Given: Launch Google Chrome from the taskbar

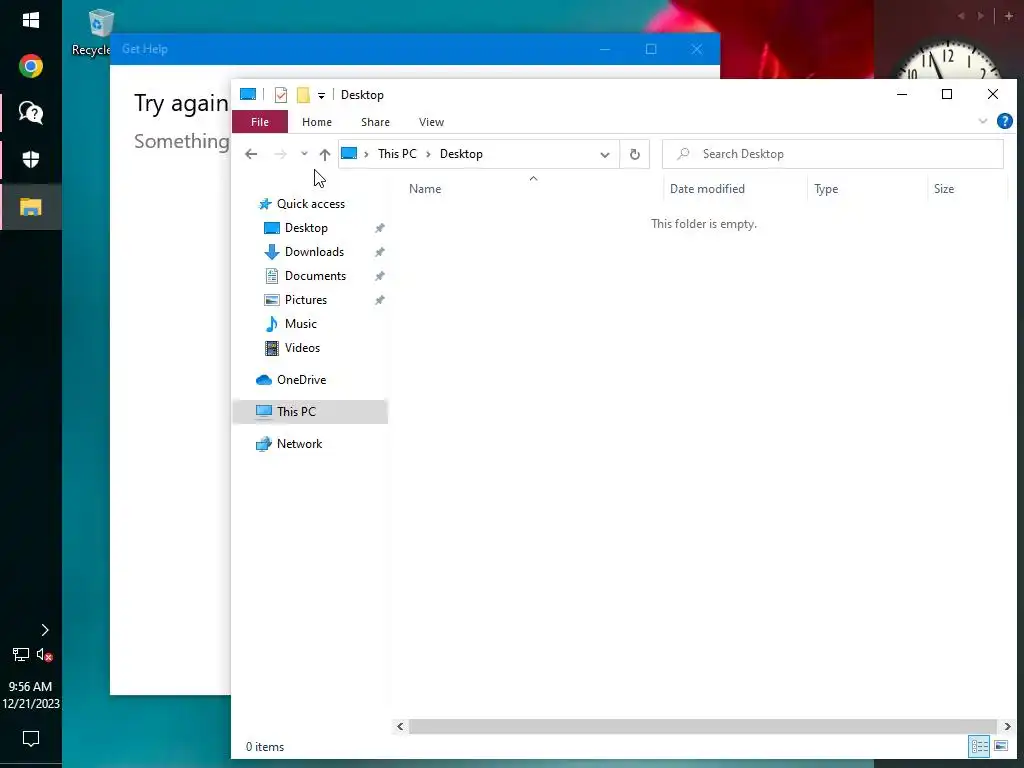Looking at the screenshot, I should pyautogui.click(x=31, y=66).
